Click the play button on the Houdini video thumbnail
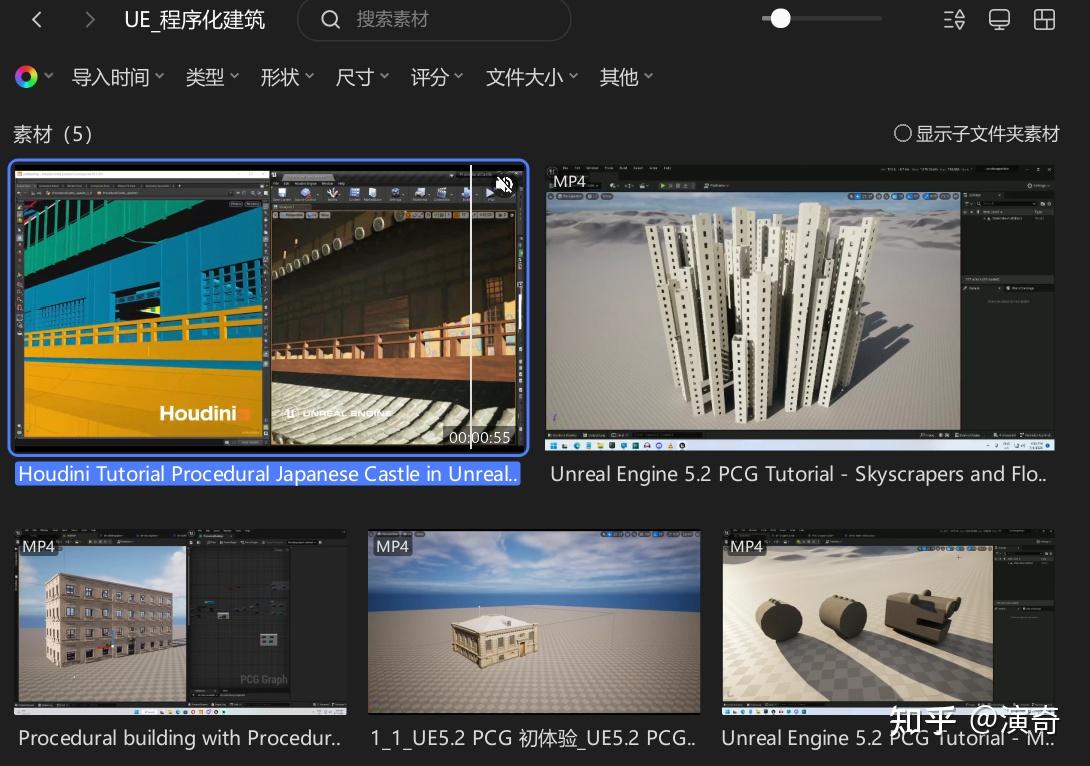Screen dimensions: 1090x766 [x=489, y=194]
